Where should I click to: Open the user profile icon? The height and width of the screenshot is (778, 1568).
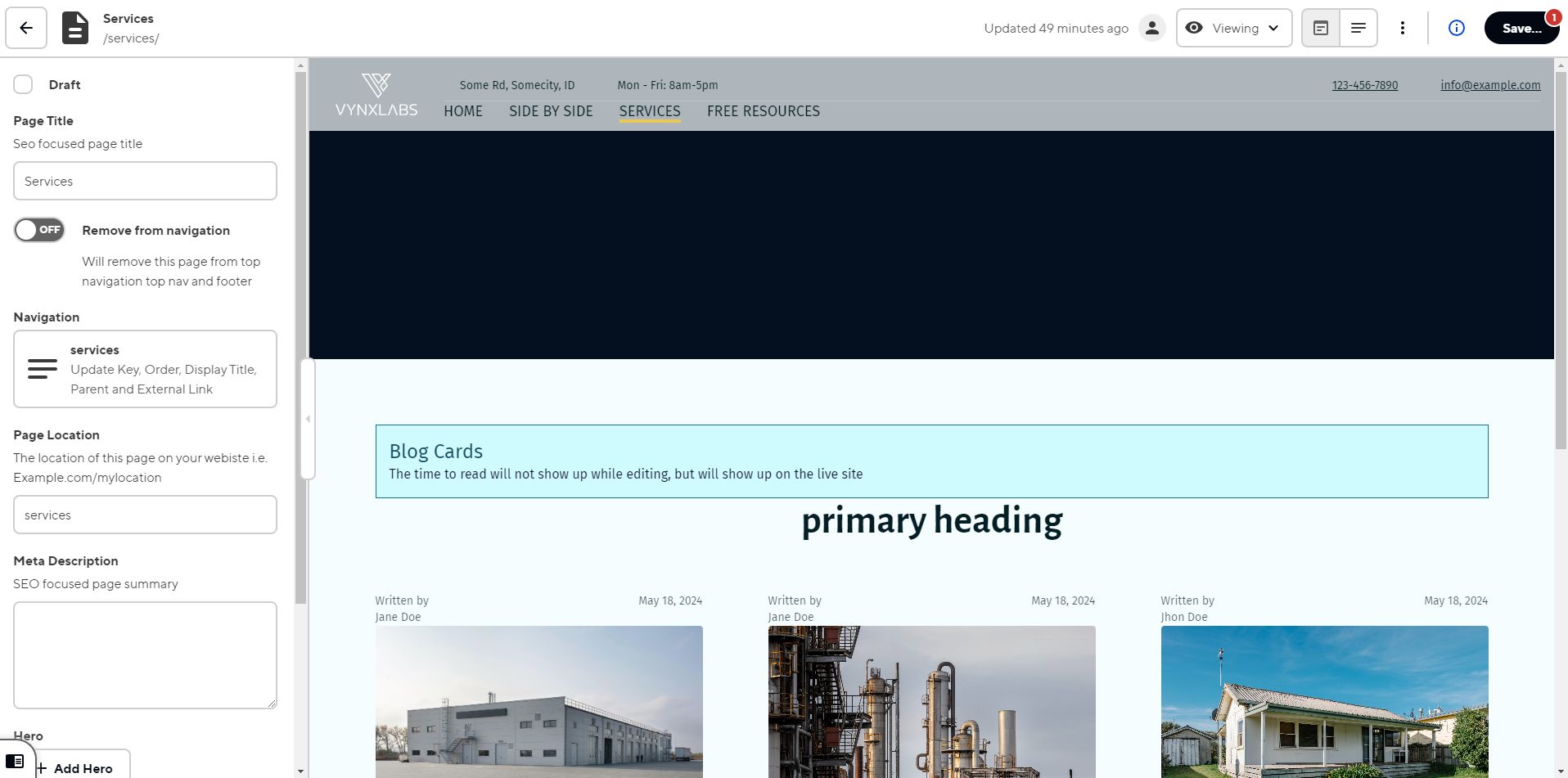[1152, 29]
